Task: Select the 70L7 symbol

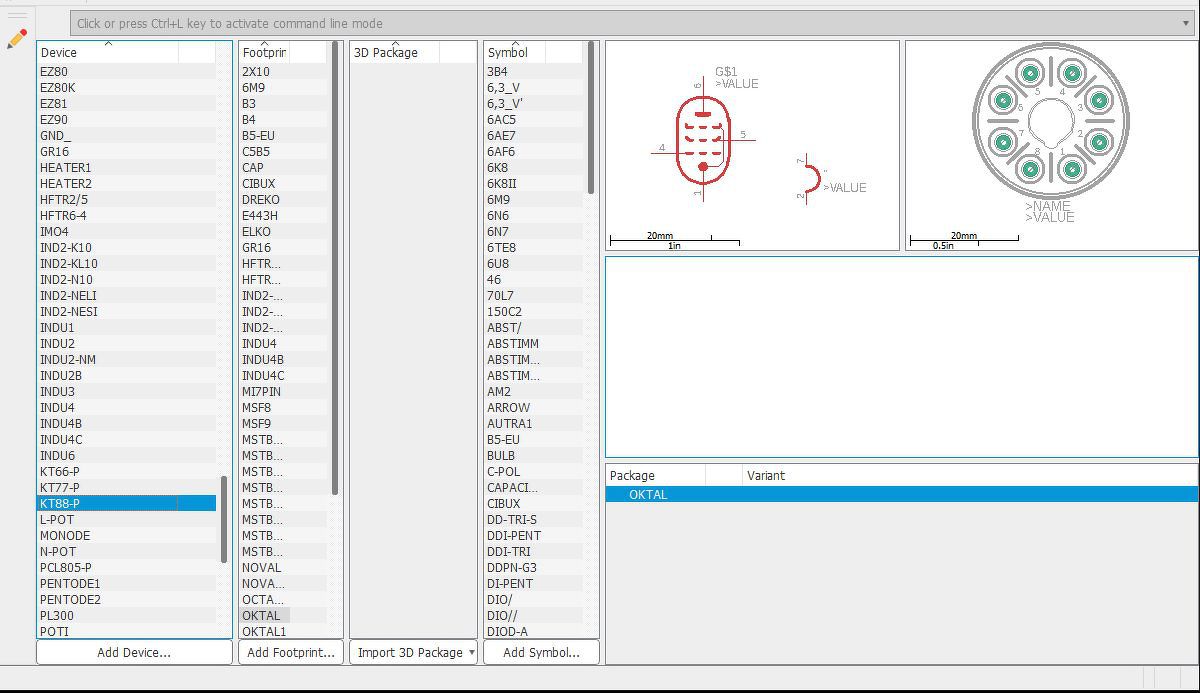Action: coord(533,295)
